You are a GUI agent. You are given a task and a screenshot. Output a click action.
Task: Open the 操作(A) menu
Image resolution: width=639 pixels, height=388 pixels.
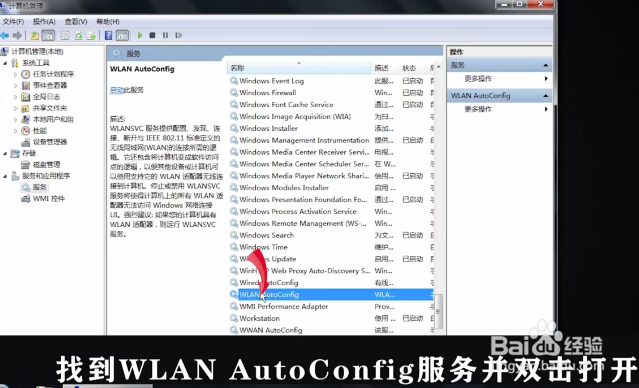tap(44, 22)
